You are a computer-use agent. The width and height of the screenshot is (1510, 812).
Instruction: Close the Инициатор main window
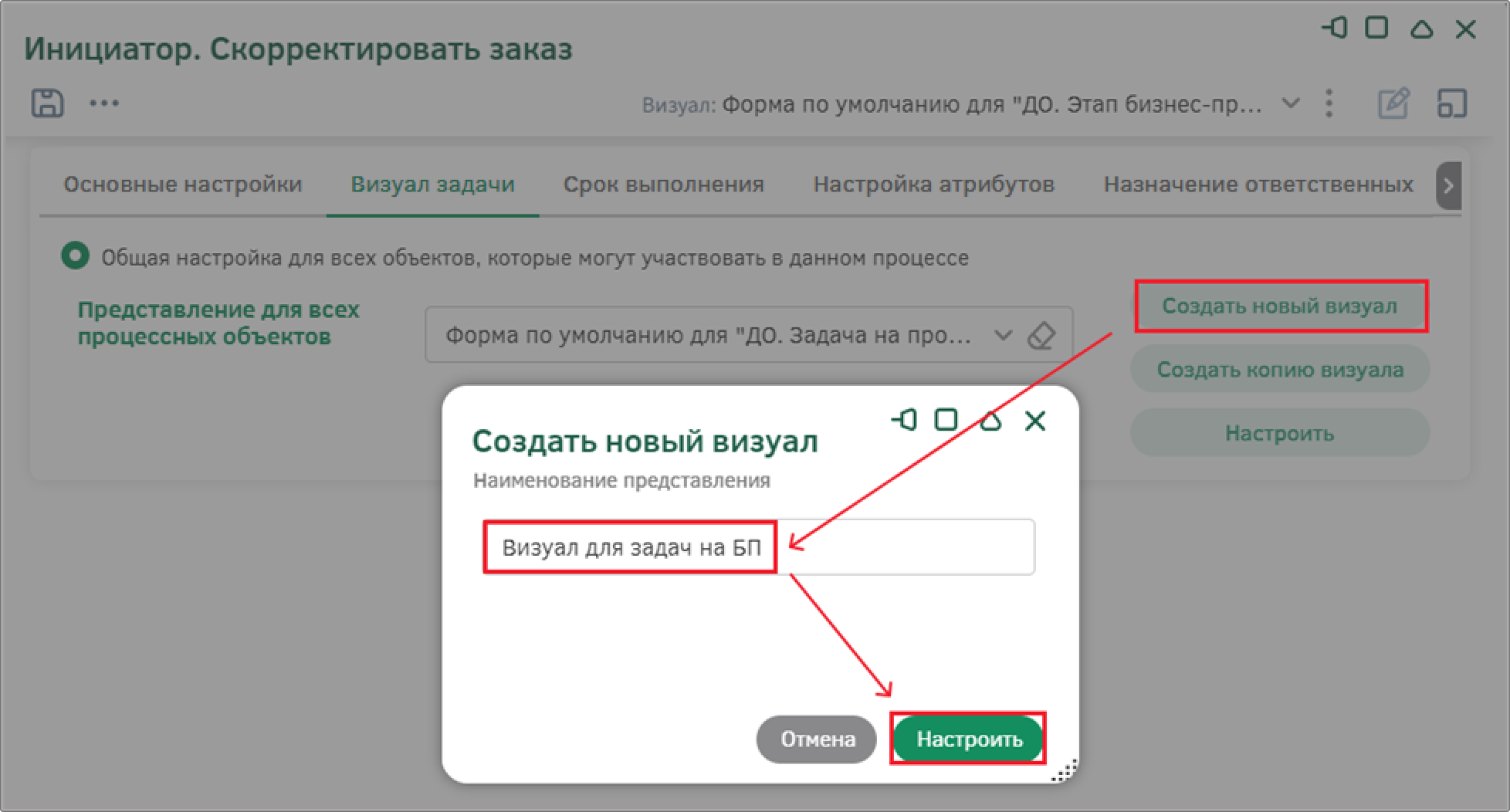click(1465, 29)
